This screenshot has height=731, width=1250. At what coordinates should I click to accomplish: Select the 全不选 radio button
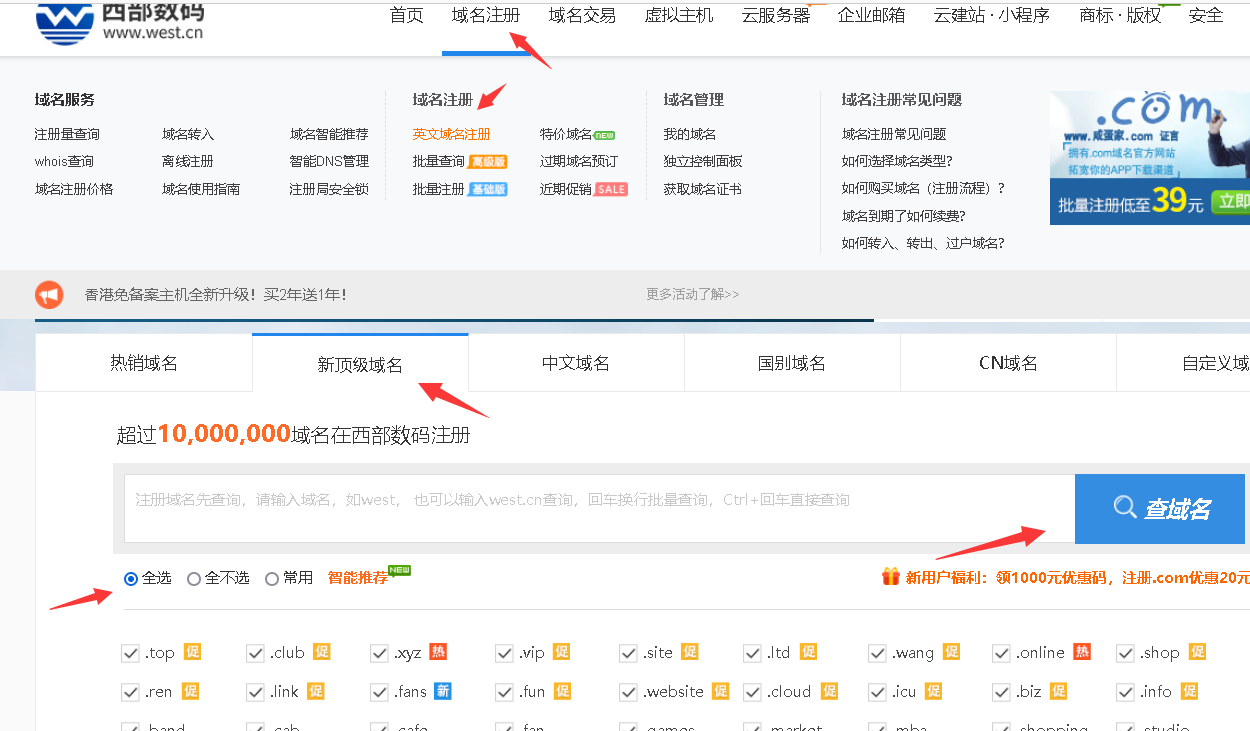(x=194, y=579)
